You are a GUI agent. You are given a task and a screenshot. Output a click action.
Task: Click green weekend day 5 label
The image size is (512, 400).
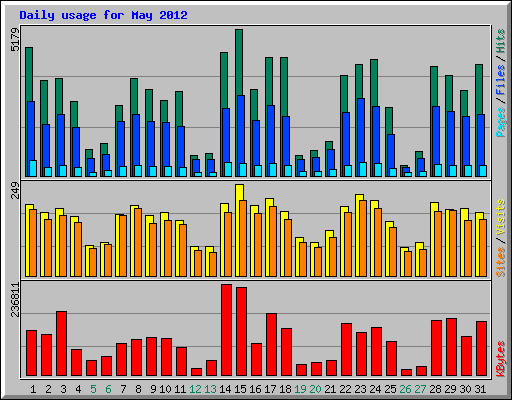[x=93, y=389]
